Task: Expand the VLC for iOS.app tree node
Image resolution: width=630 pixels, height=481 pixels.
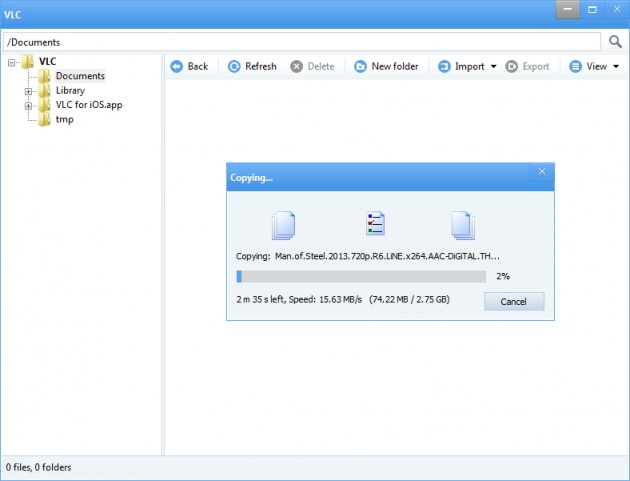Action: (28, 106)
